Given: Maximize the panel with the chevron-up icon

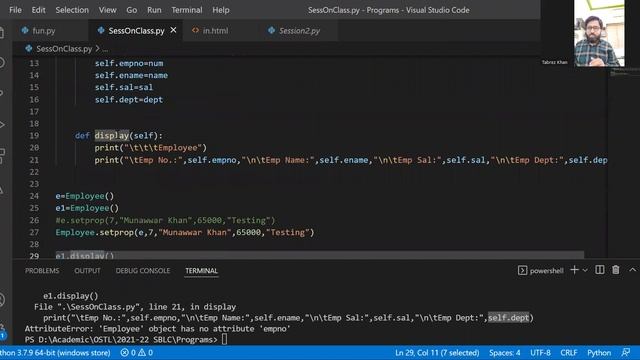Looking at the screenshot, I should 632,270.
